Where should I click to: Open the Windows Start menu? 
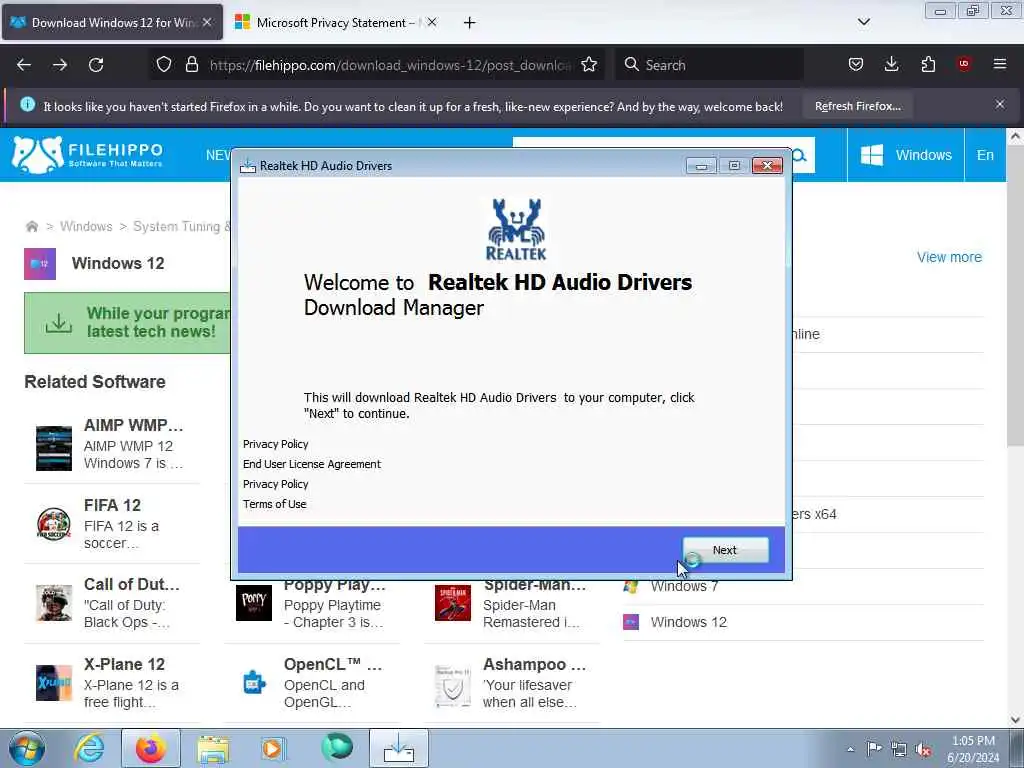[27, 748]
